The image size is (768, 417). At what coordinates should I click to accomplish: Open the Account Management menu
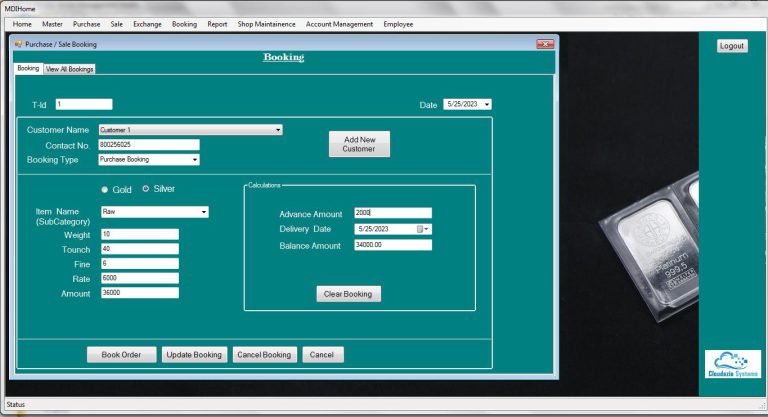(339, 24)
